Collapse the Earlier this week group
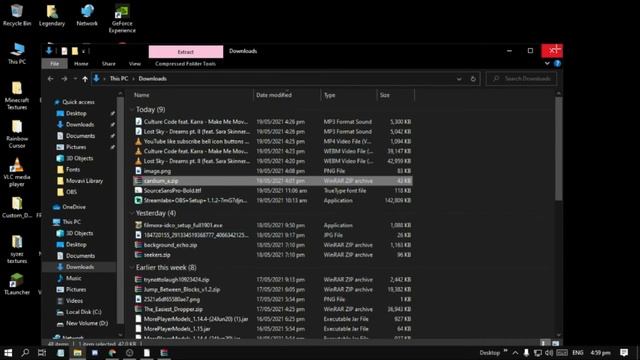This screenshot has width=640, height=360. pyautogui.click(x=131, y=267)
